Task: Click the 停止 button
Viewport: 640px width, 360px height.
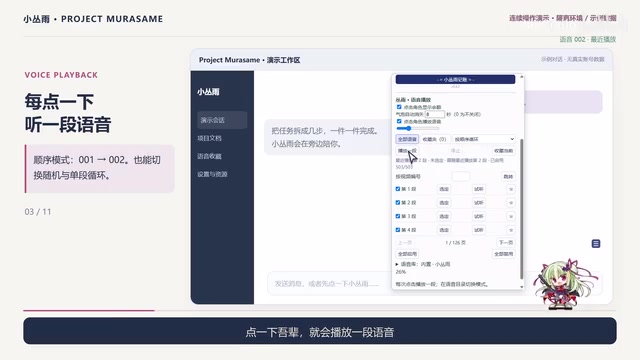Action: tap(456, 151)
